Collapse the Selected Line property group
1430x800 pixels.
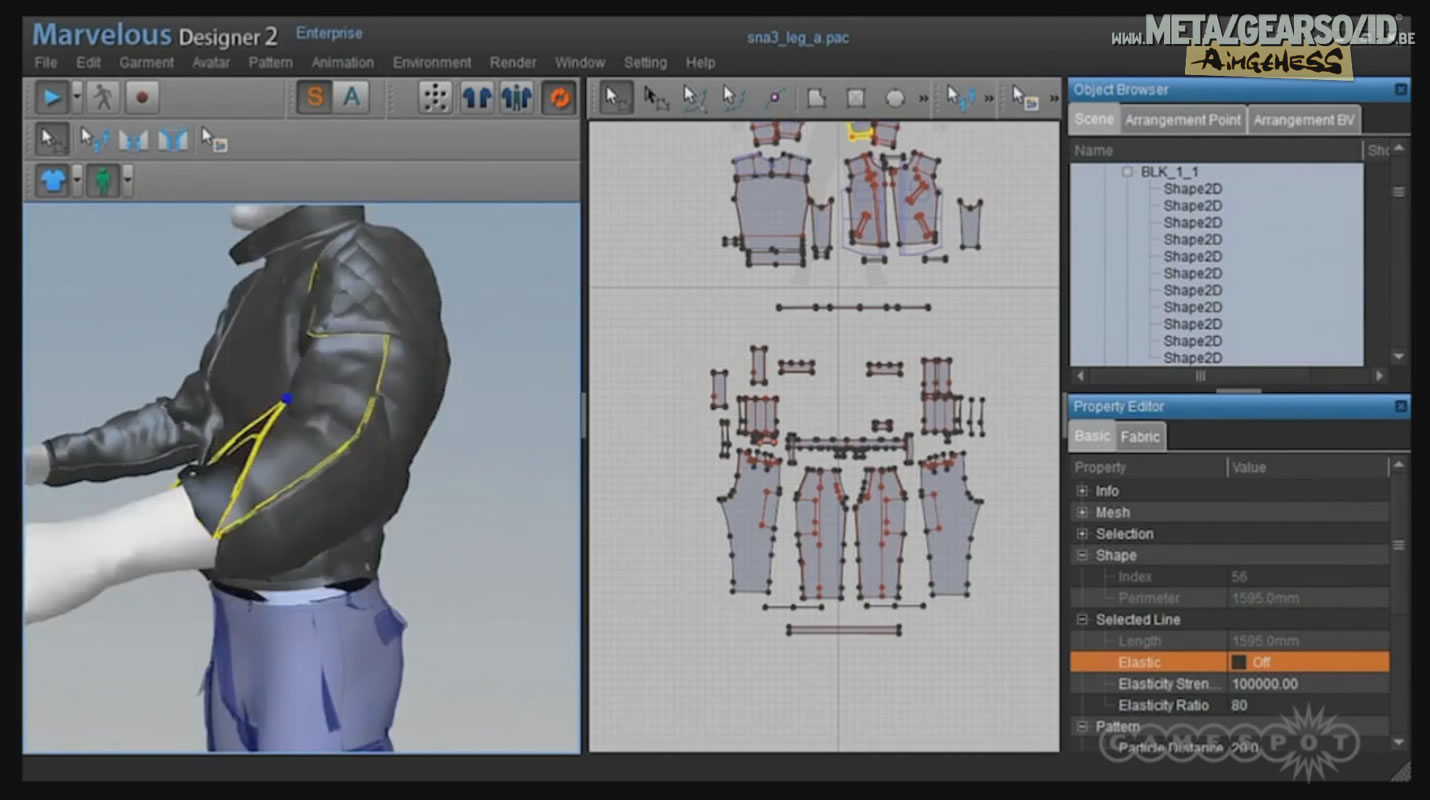coord(1082,619)
